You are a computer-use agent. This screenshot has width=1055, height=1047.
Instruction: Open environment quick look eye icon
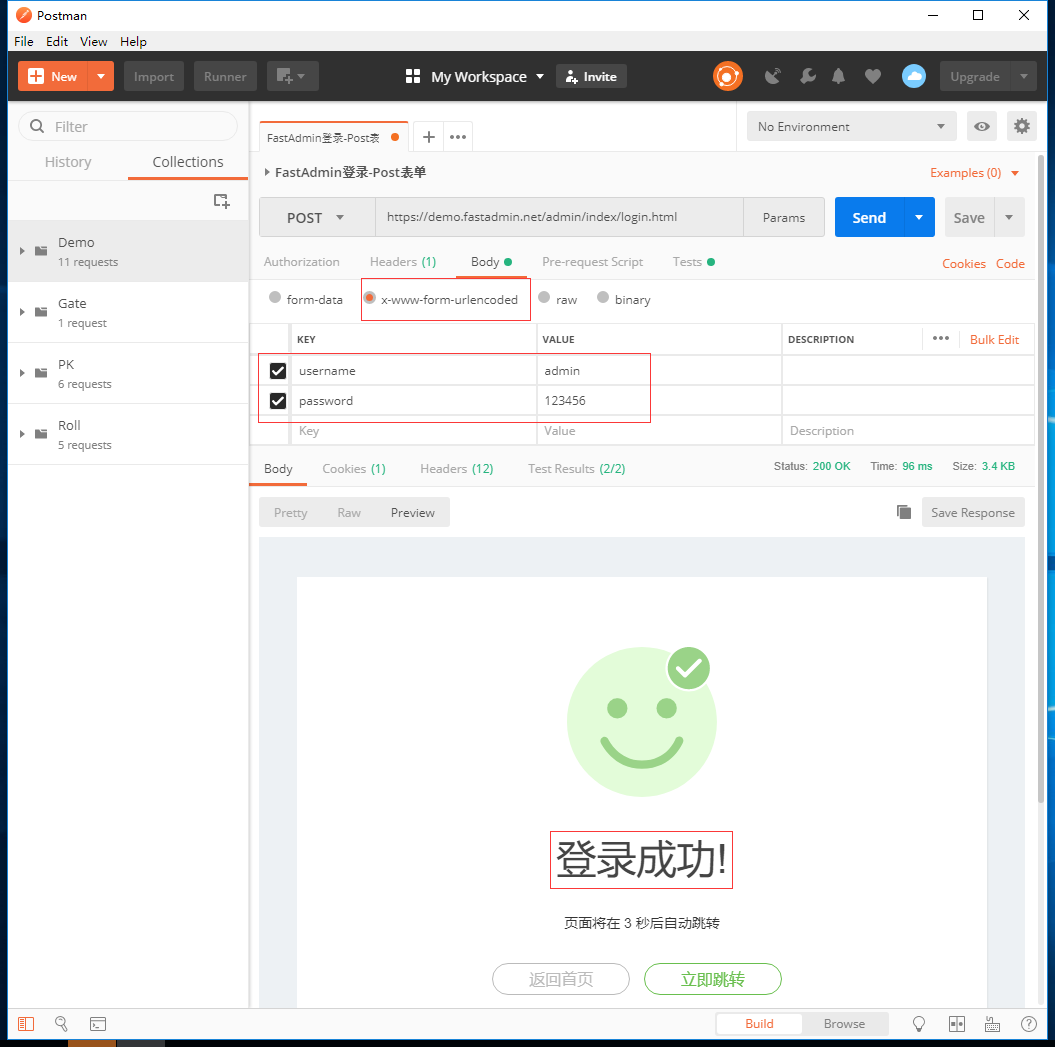[982, 127]
